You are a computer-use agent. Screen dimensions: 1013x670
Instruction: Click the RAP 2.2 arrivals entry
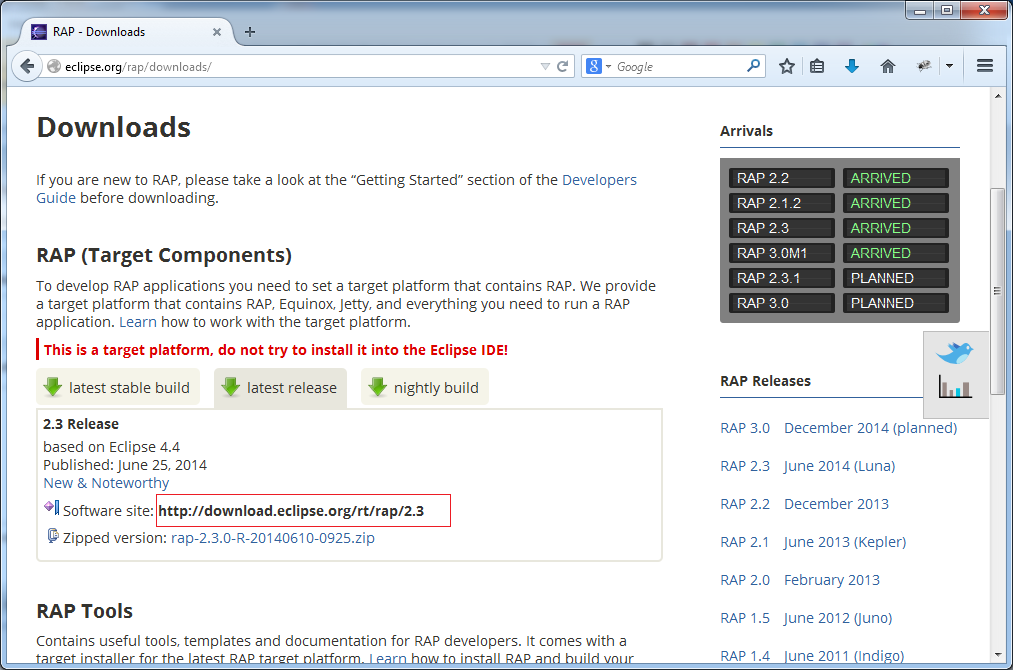[x=782, y=178]
